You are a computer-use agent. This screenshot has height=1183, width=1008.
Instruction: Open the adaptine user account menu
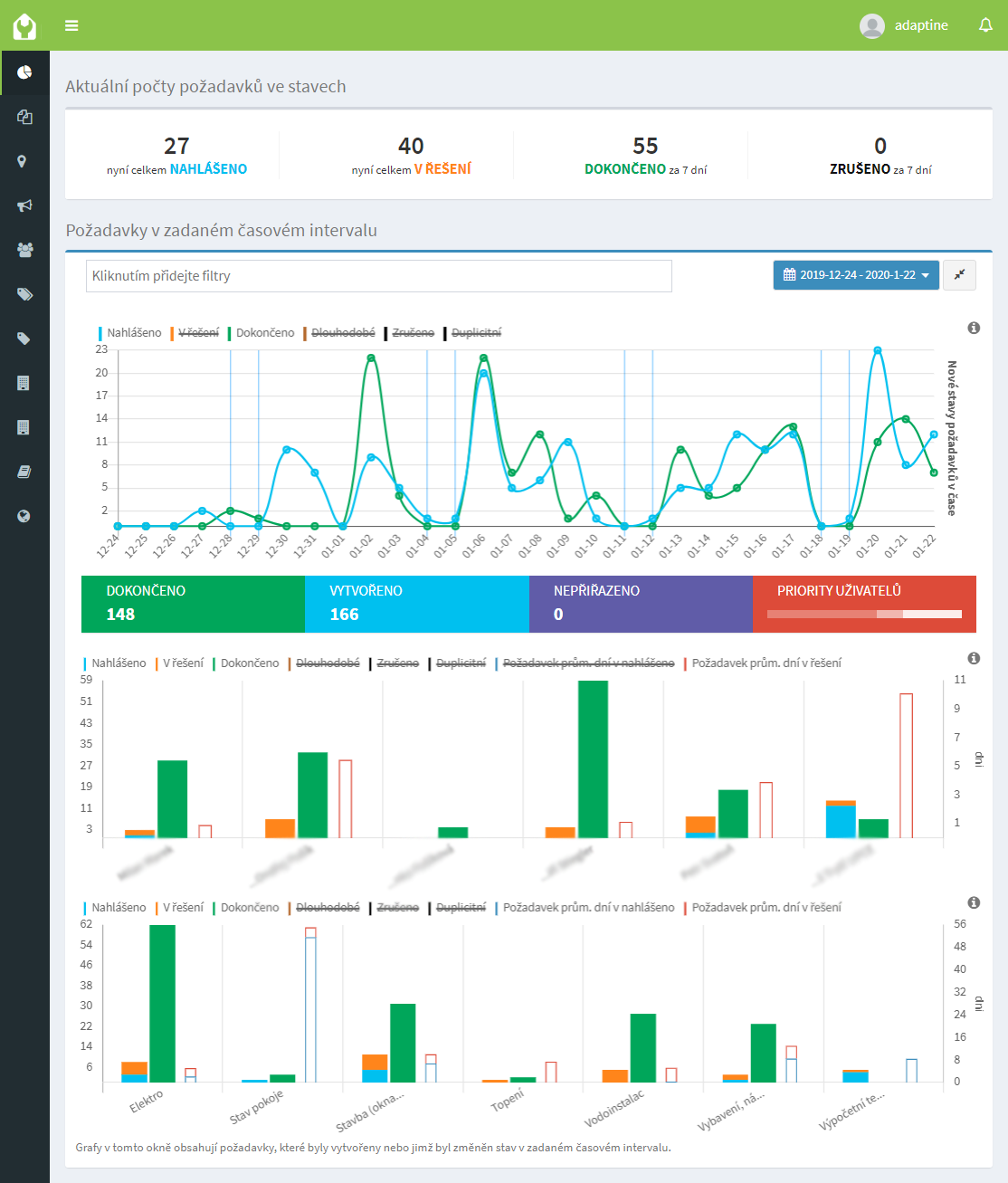904,25
